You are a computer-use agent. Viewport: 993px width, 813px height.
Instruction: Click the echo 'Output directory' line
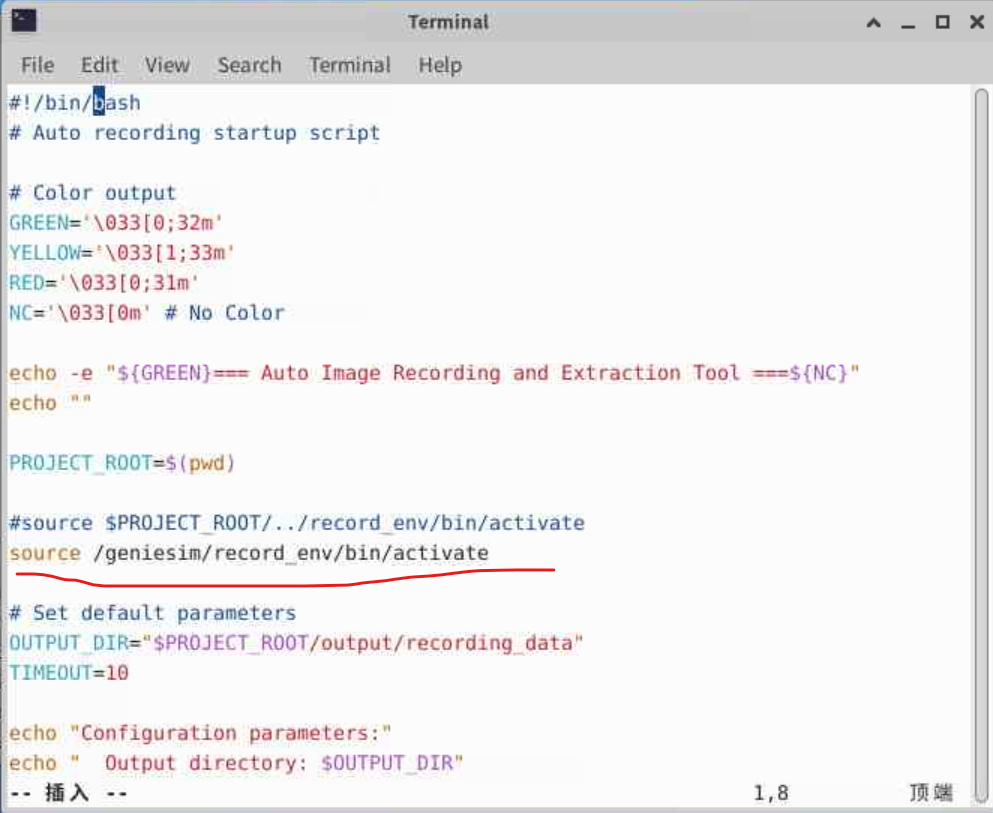point(236,763)
